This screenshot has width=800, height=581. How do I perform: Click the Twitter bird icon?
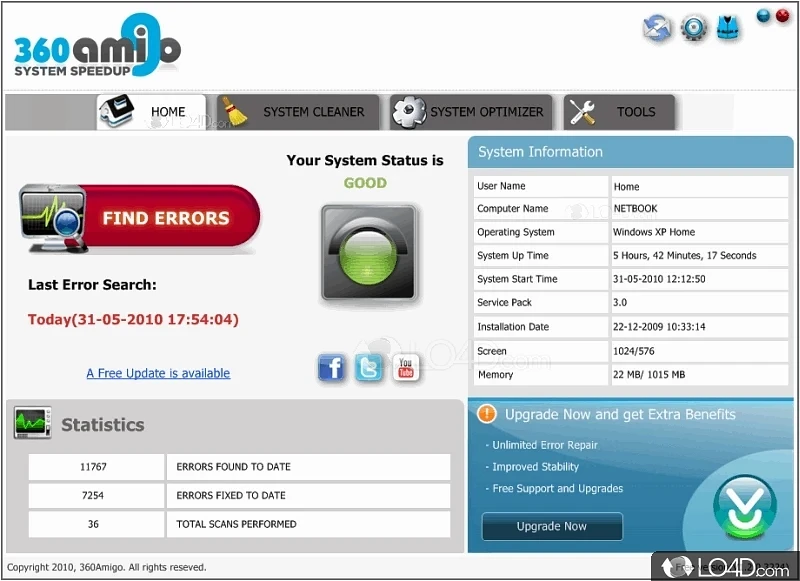coord(369,368)
